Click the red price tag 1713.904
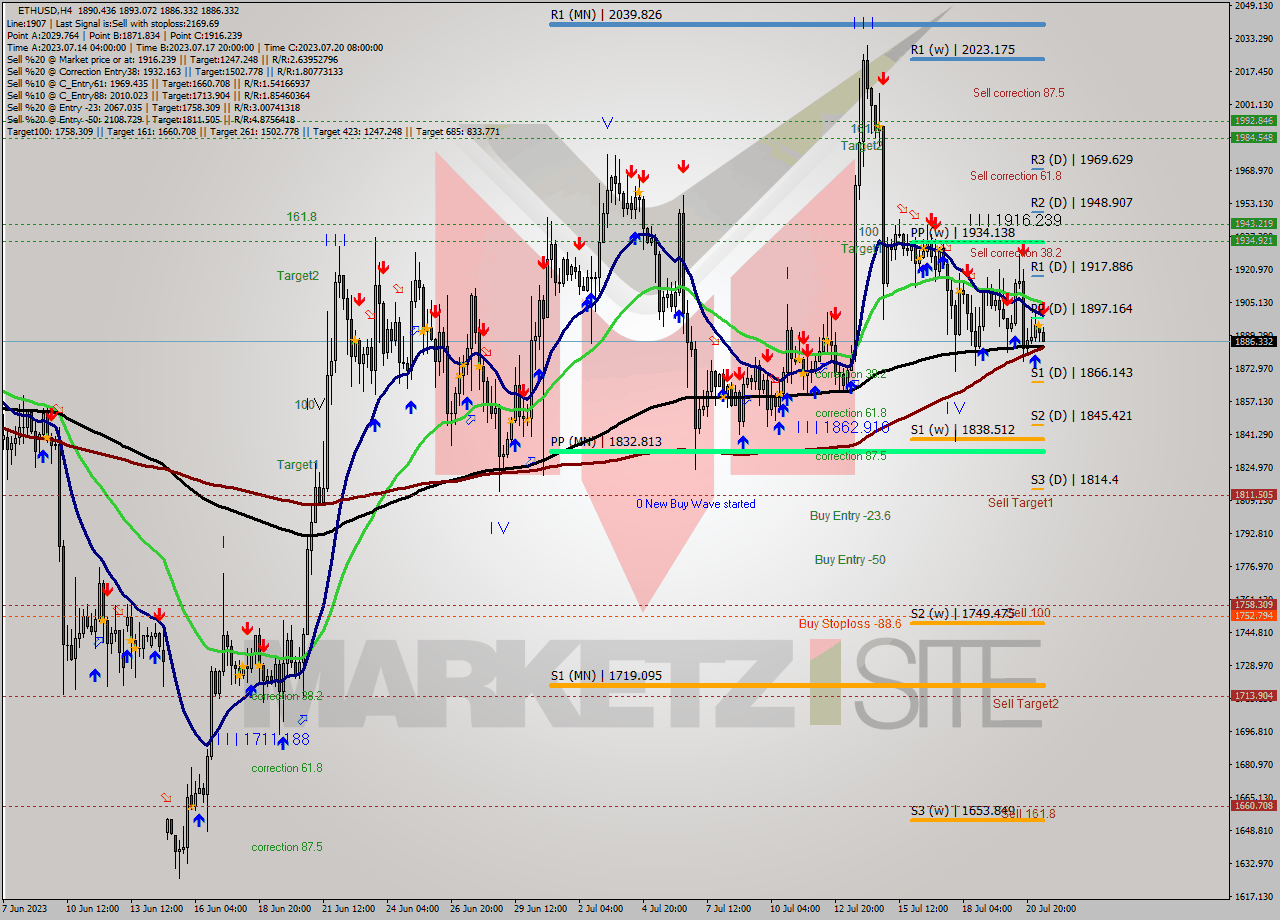Image resolution: width=1280 pixels, height=920 pixels. [x=1254, y=695]
